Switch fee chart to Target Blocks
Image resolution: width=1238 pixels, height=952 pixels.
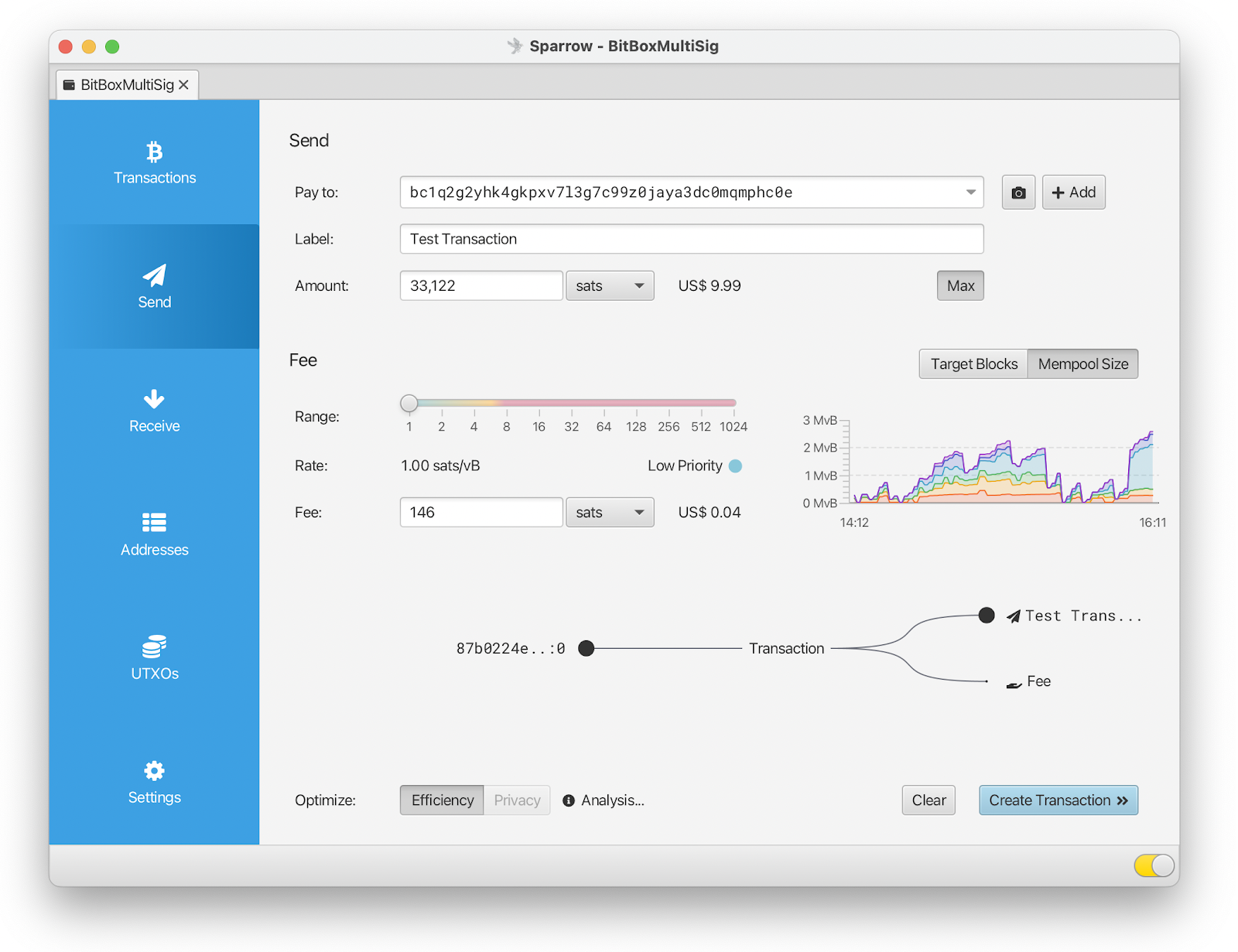973,364
